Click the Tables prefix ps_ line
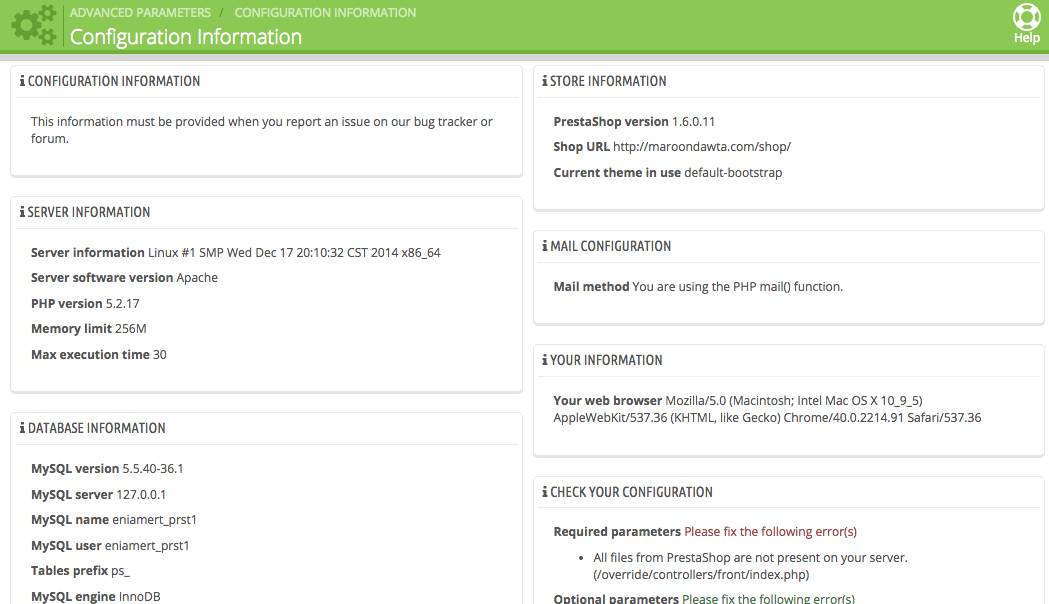 [80, 571]
